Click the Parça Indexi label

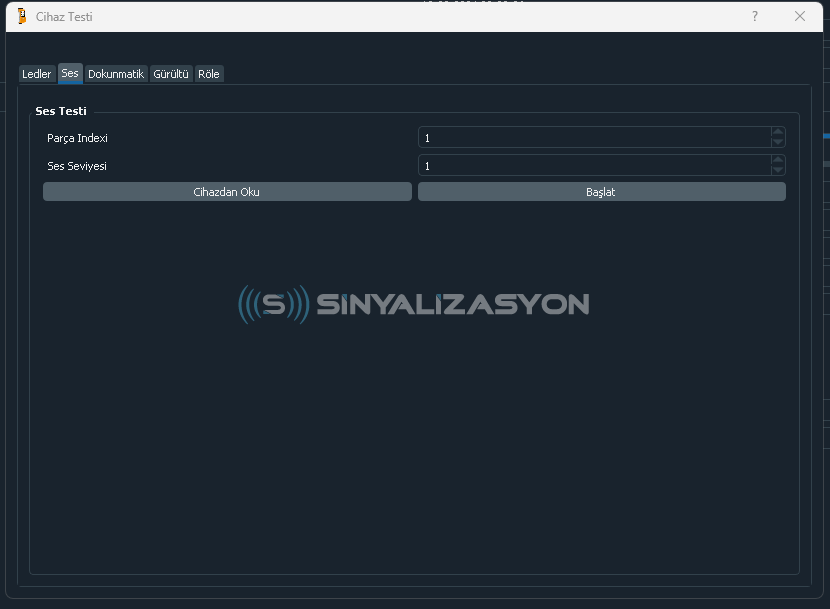tap(77, 138)
